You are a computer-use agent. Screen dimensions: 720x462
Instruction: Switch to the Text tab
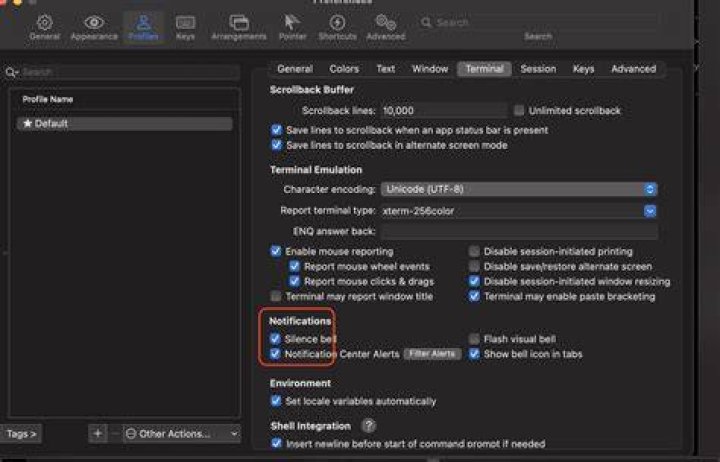pyautogui.click(x=386, y=69)
